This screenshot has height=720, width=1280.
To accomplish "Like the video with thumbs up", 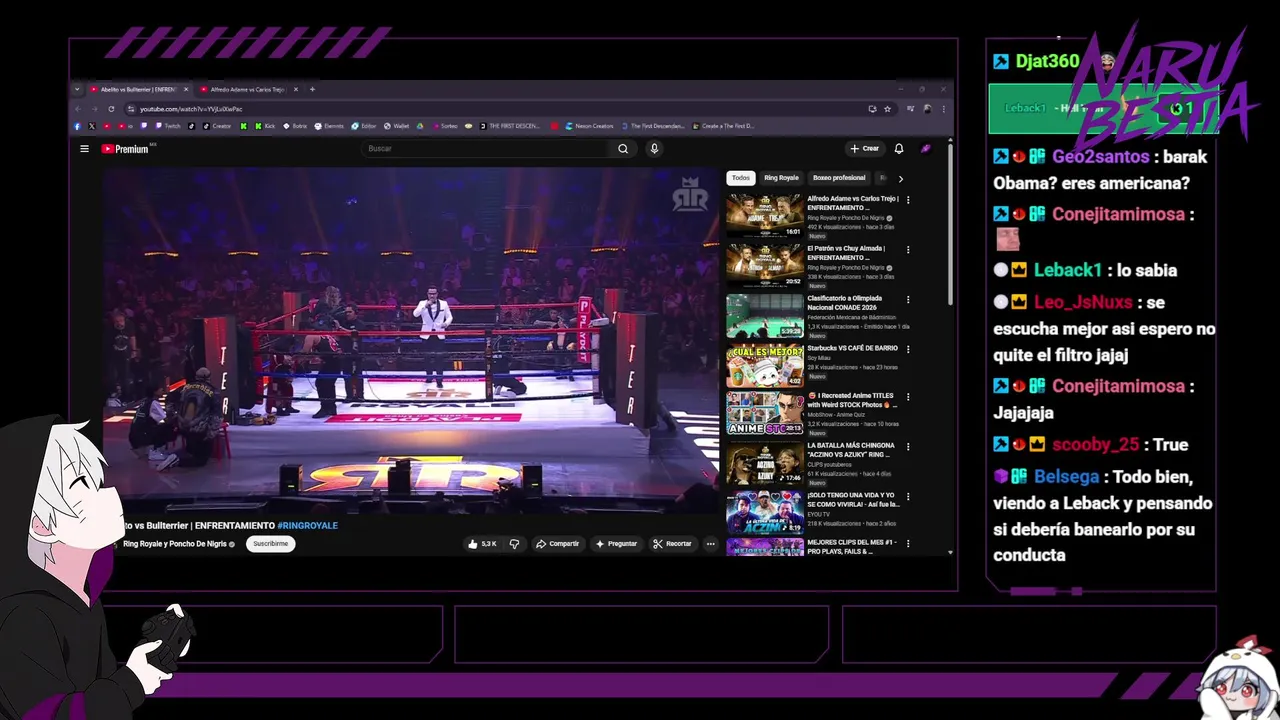I will 483,544.
